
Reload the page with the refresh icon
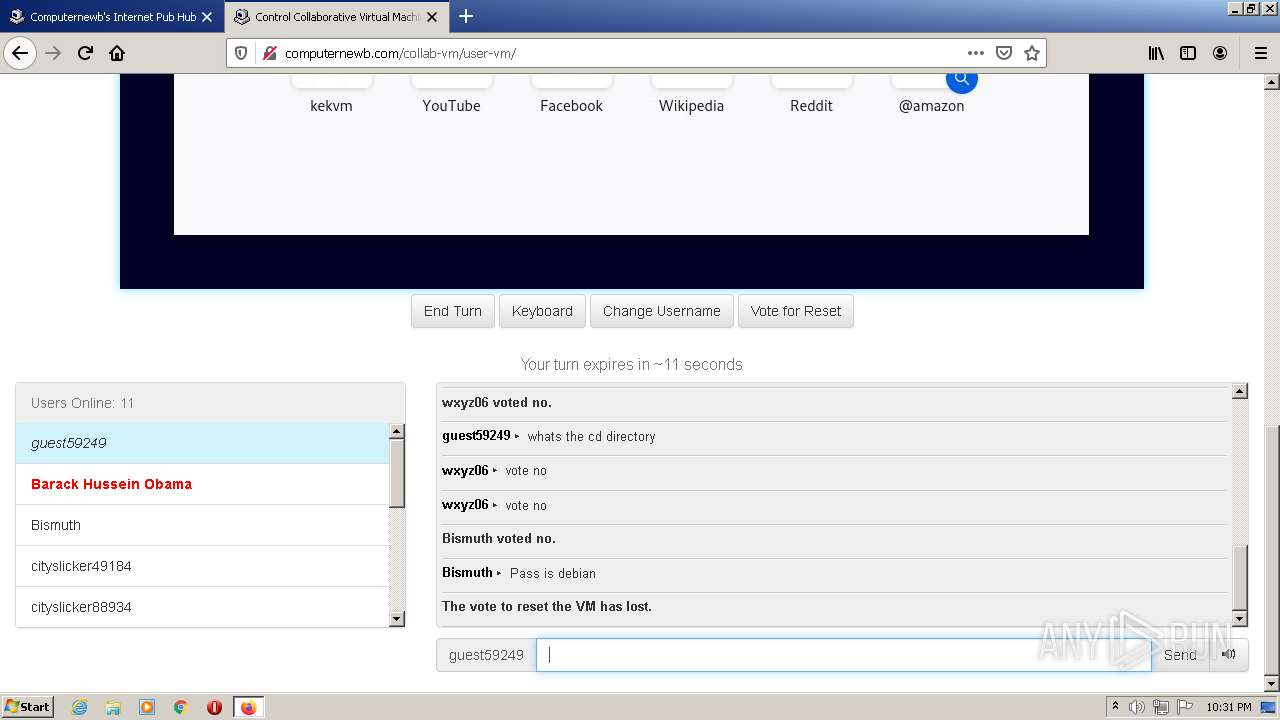pyautogui.click(x=85, y=53)
